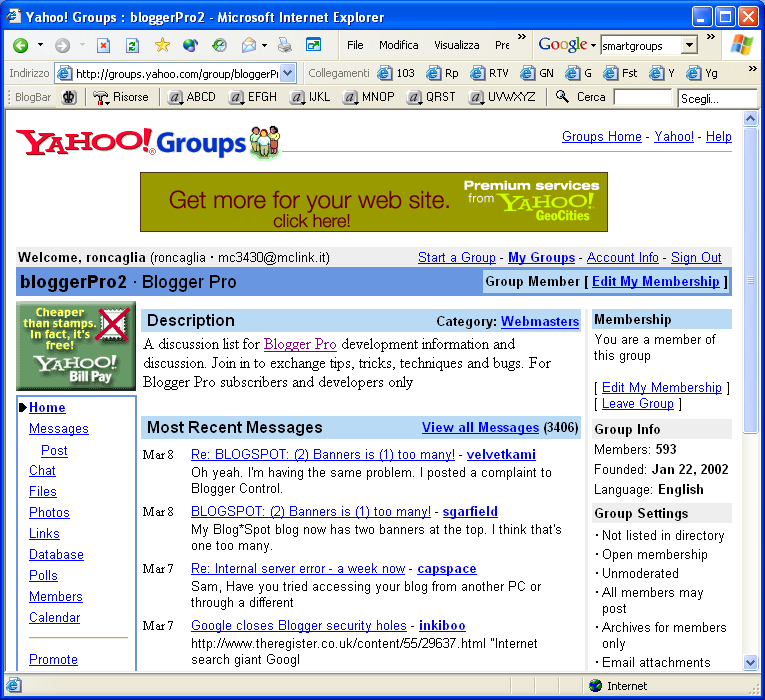The width and height of the screenshot is (765, 700).
Task: Click the Leave Group link
Action: pyautogui.click(x=638, y=403)
